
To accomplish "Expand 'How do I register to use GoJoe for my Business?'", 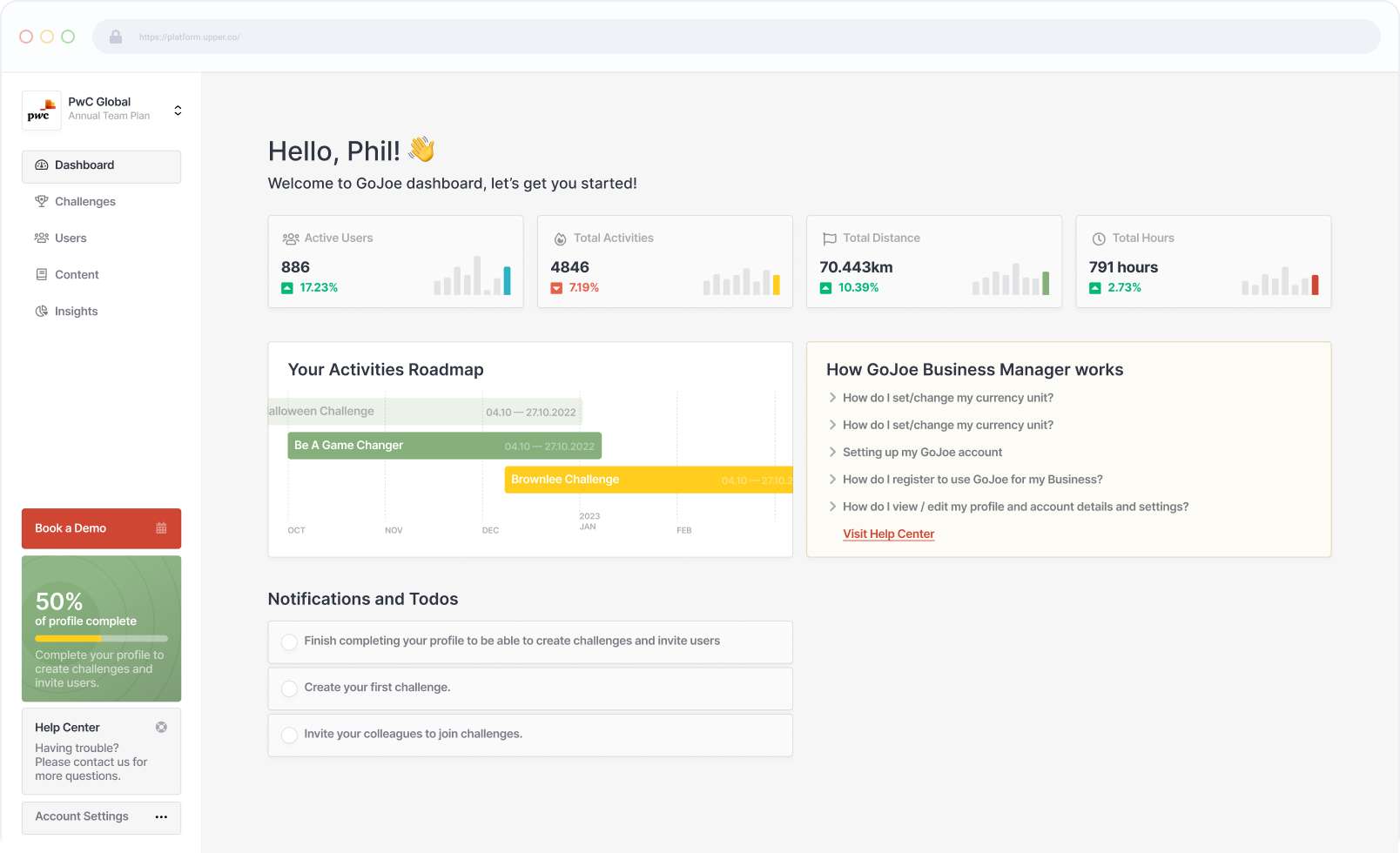I will click(x=973, y=479).
